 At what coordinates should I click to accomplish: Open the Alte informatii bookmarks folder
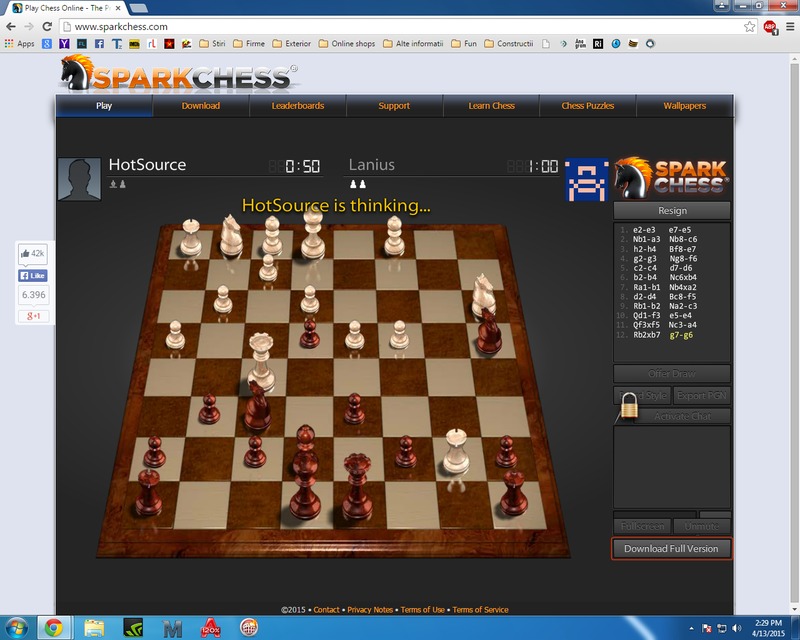(413, 44)
